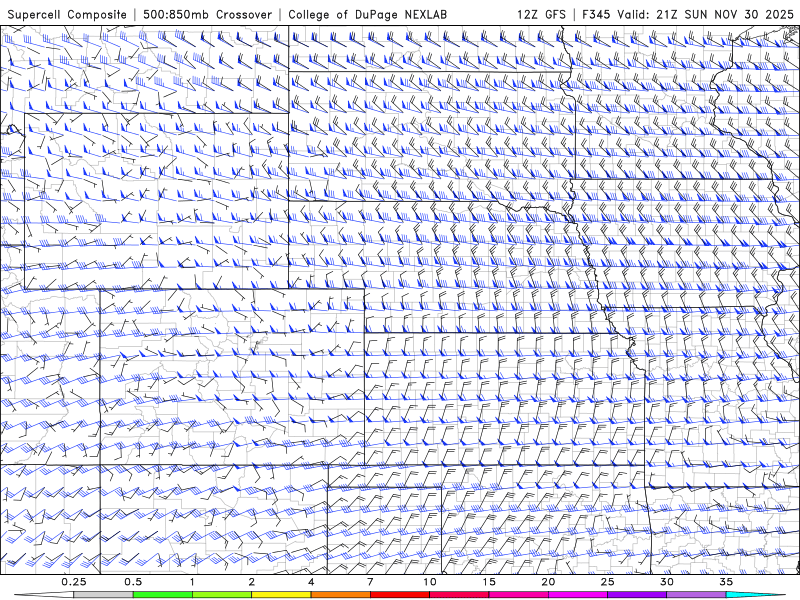800x600 pixels.
Task: Select the yellow 2–4 color bar segment
Action: click(281, 595)
